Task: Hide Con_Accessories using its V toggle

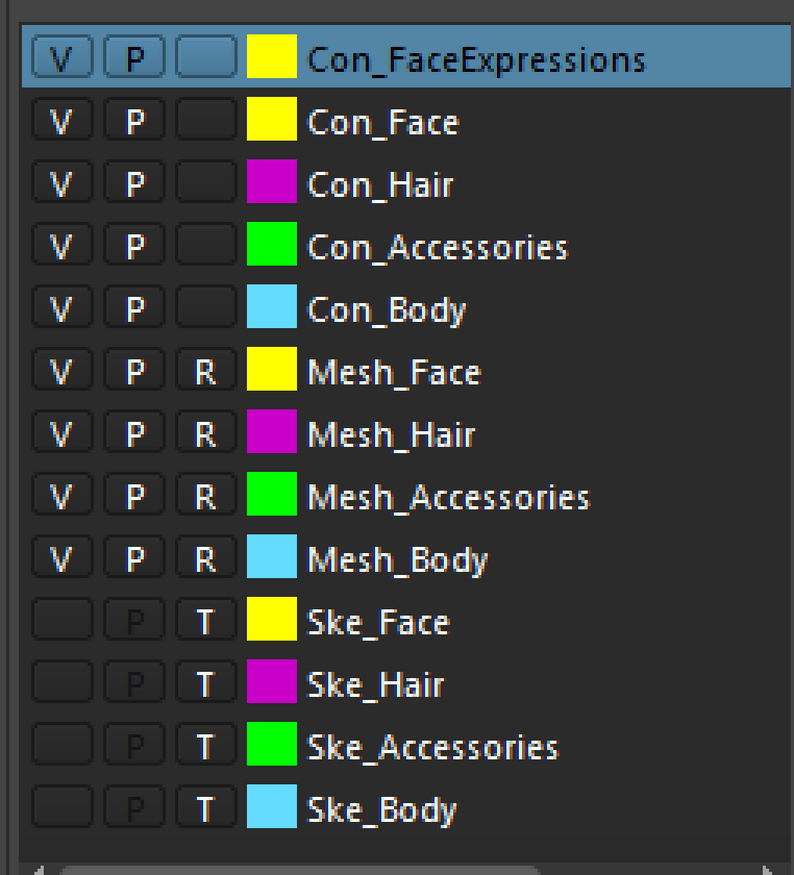Action: coord(62,245)
